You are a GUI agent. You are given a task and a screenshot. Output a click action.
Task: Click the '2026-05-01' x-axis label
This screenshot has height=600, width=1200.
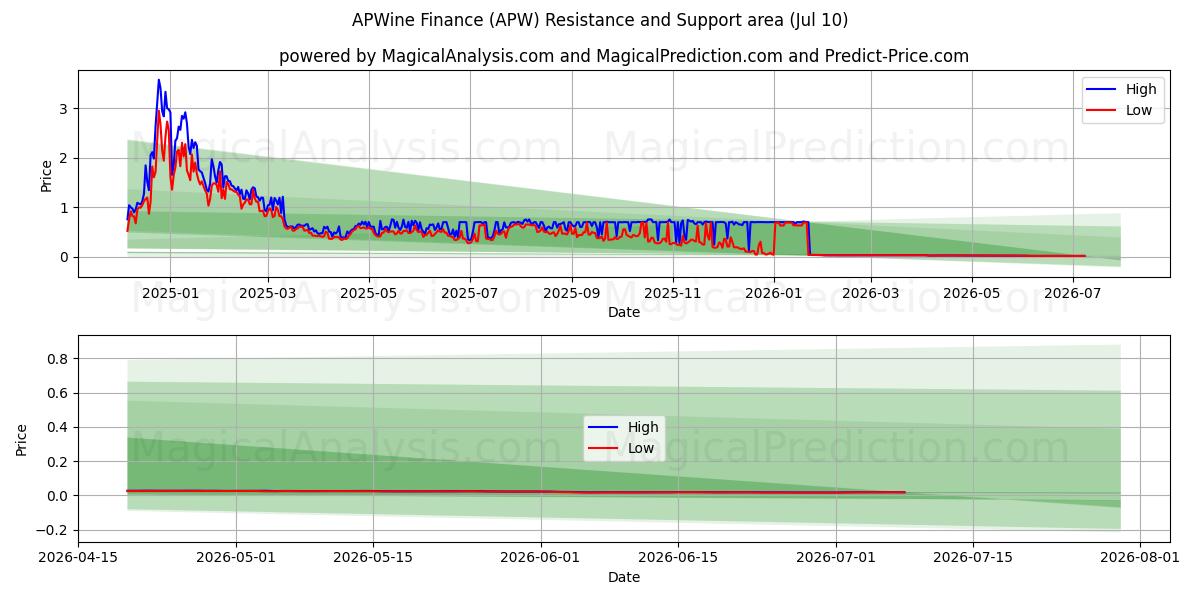click(236, 558)
